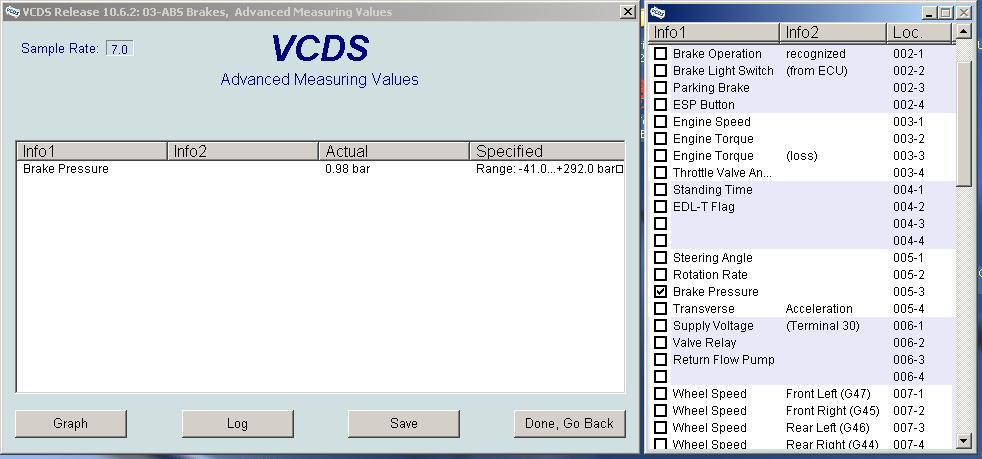Enable the Brake Operation checkbox

click(660, 54)
